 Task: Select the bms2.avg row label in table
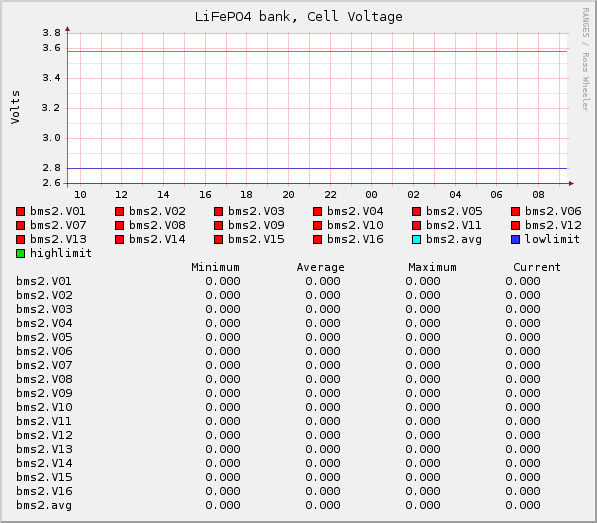[44, 505]
